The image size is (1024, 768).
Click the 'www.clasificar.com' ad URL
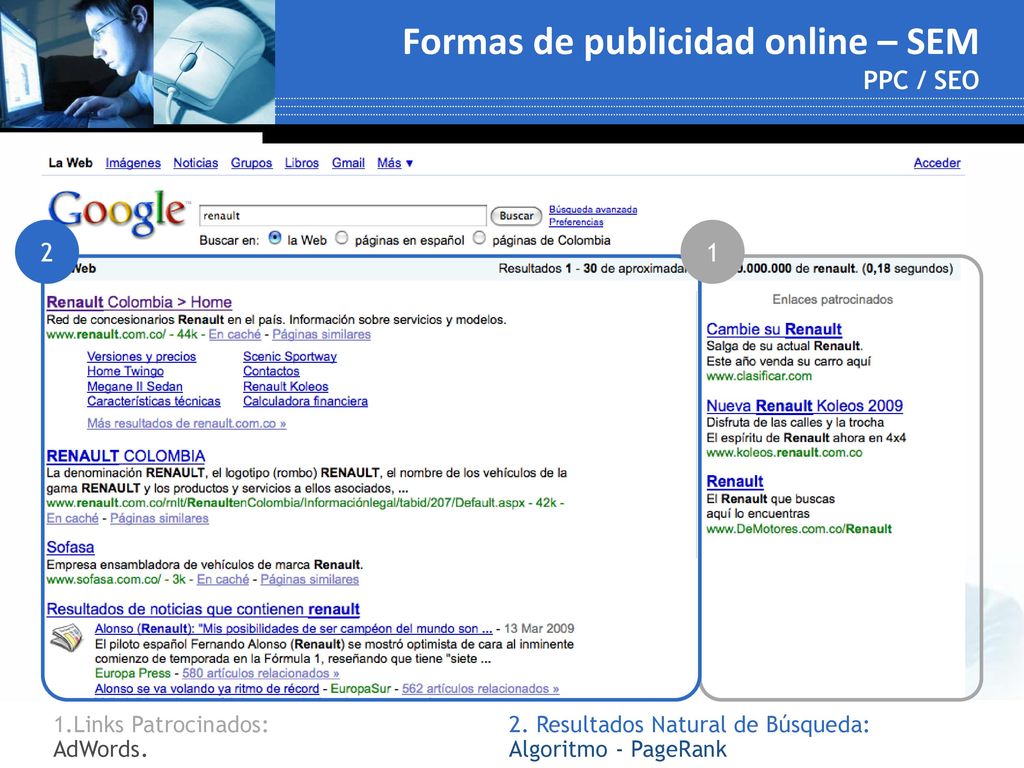coord(759,376)
